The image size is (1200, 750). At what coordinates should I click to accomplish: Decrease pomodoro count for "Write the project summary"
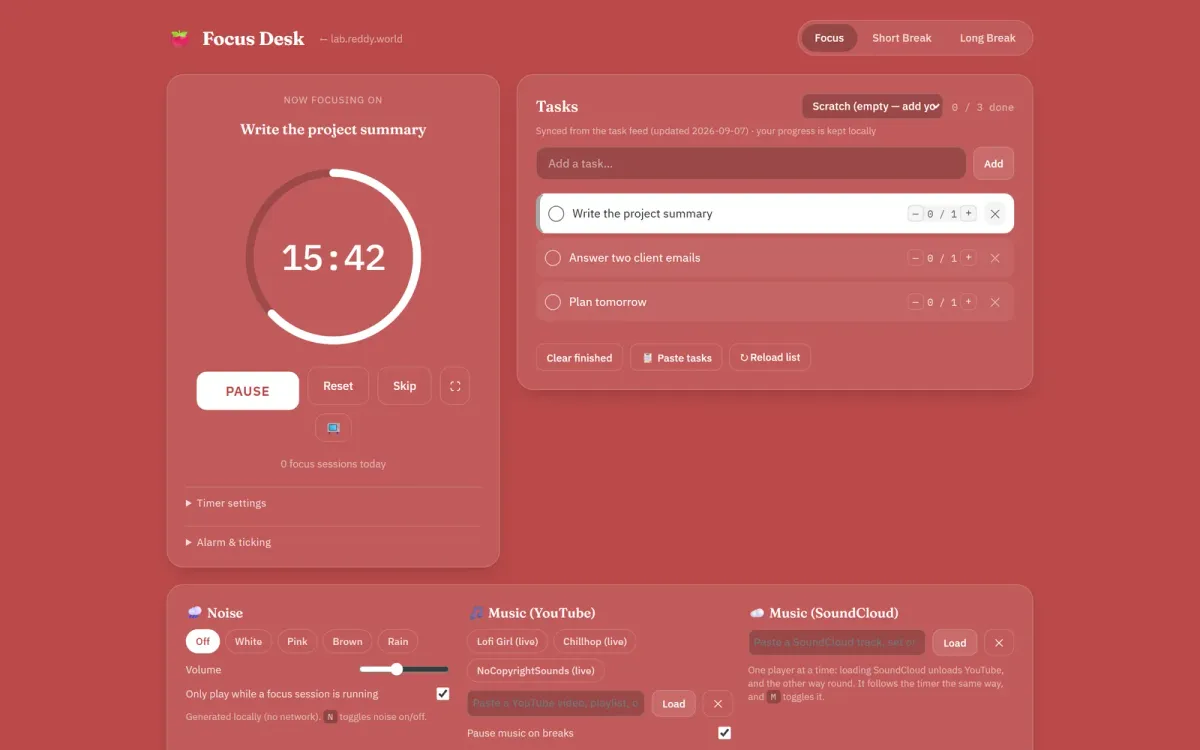pyautogui.click(x=915, y=214)
